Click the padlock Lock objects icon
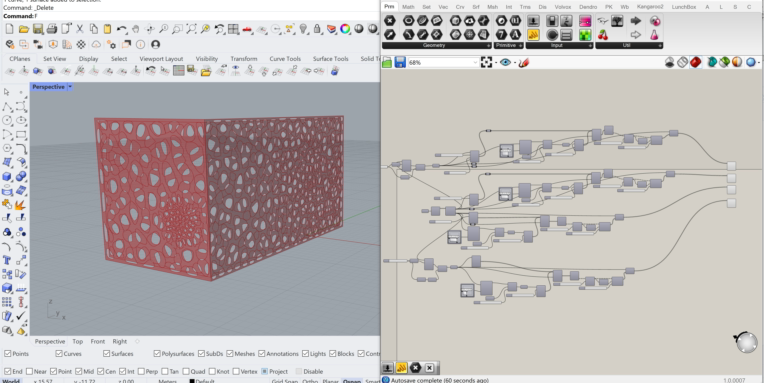The width and height of the screenshot is (764, 383). click(318, 29)
